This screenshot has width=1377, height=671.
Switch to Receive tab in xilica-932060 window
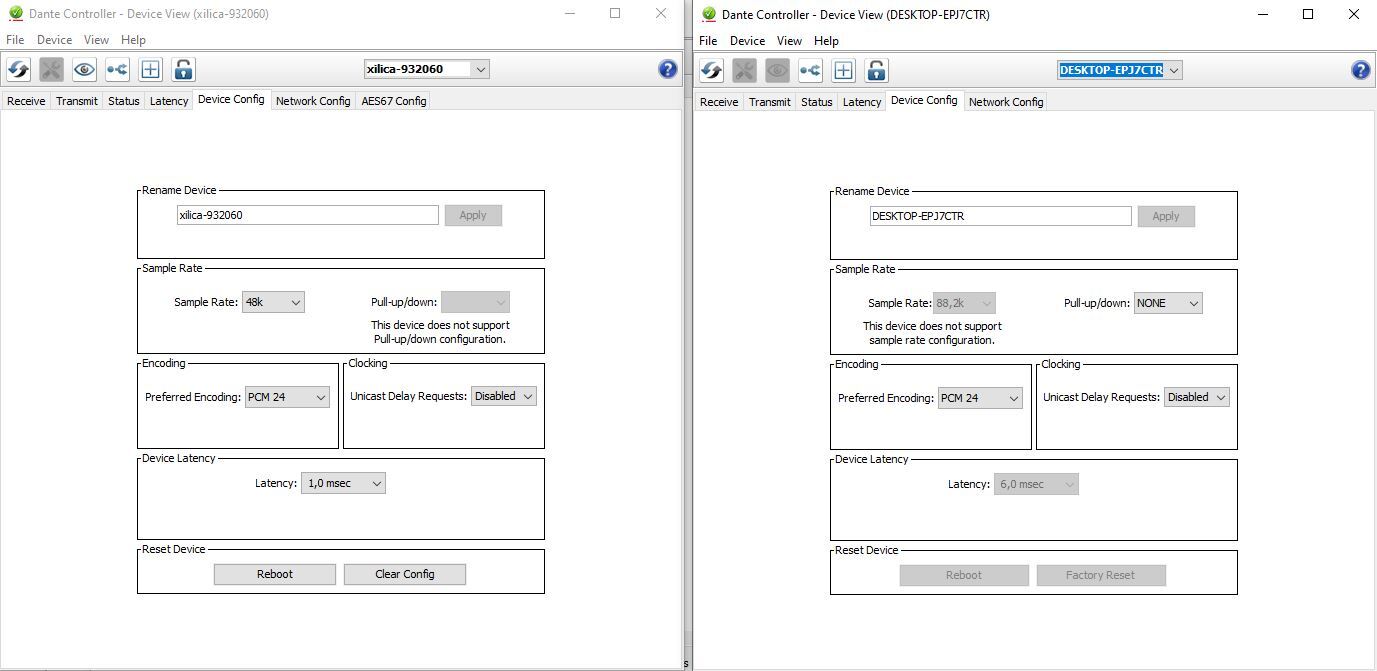coord(26,101)
